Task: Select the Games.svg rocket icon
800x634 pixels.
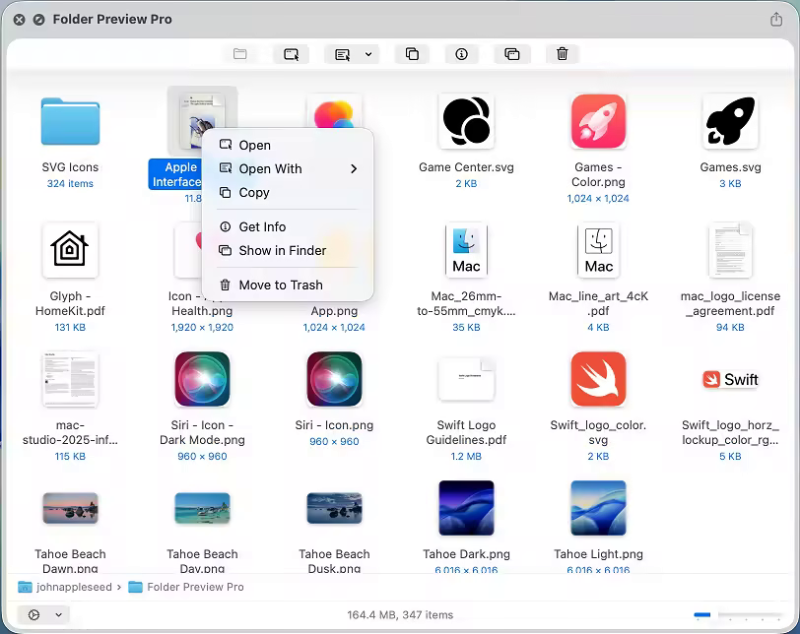Action: pos(730,123)
